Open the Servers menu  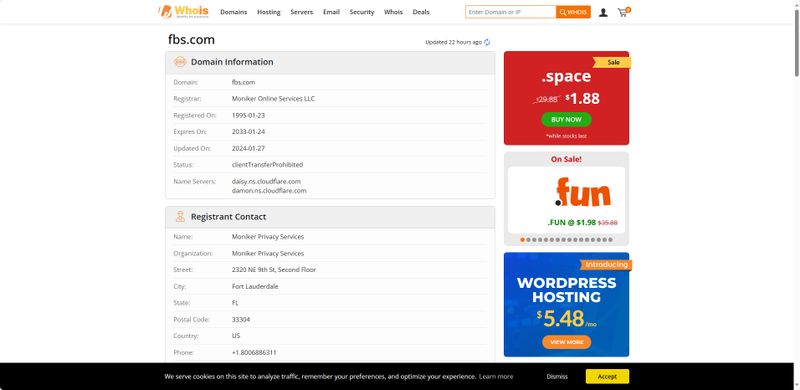pos(302,12)
